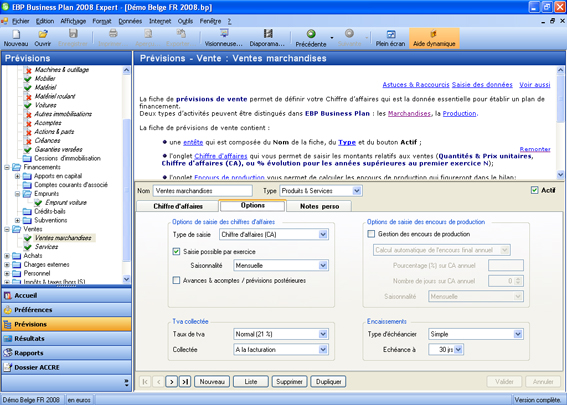Expand the Subventions tree folder

pyautogui.click(x=17, y=221)
